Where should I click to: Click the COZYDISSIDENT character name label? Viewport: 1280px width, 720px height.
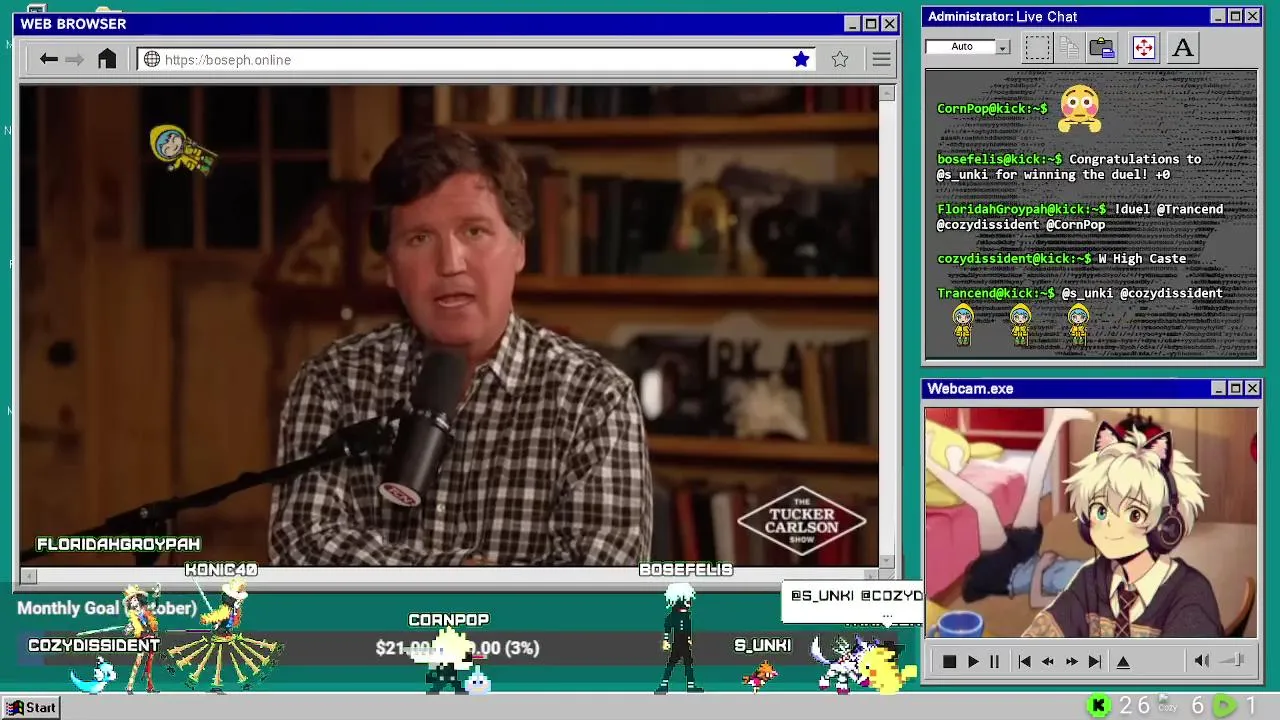tap(94, 645)
